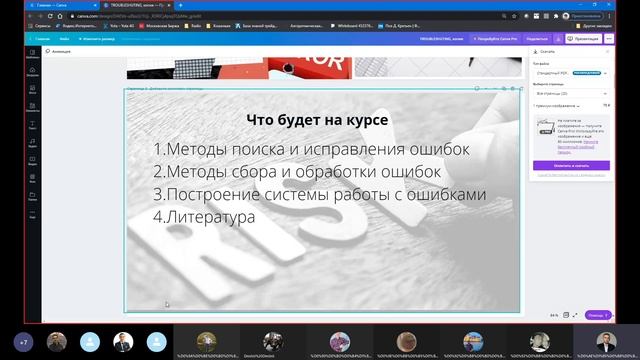Bookmark page with the star icon
This screenshot has height=360, width=640.
tap(514, 16)
